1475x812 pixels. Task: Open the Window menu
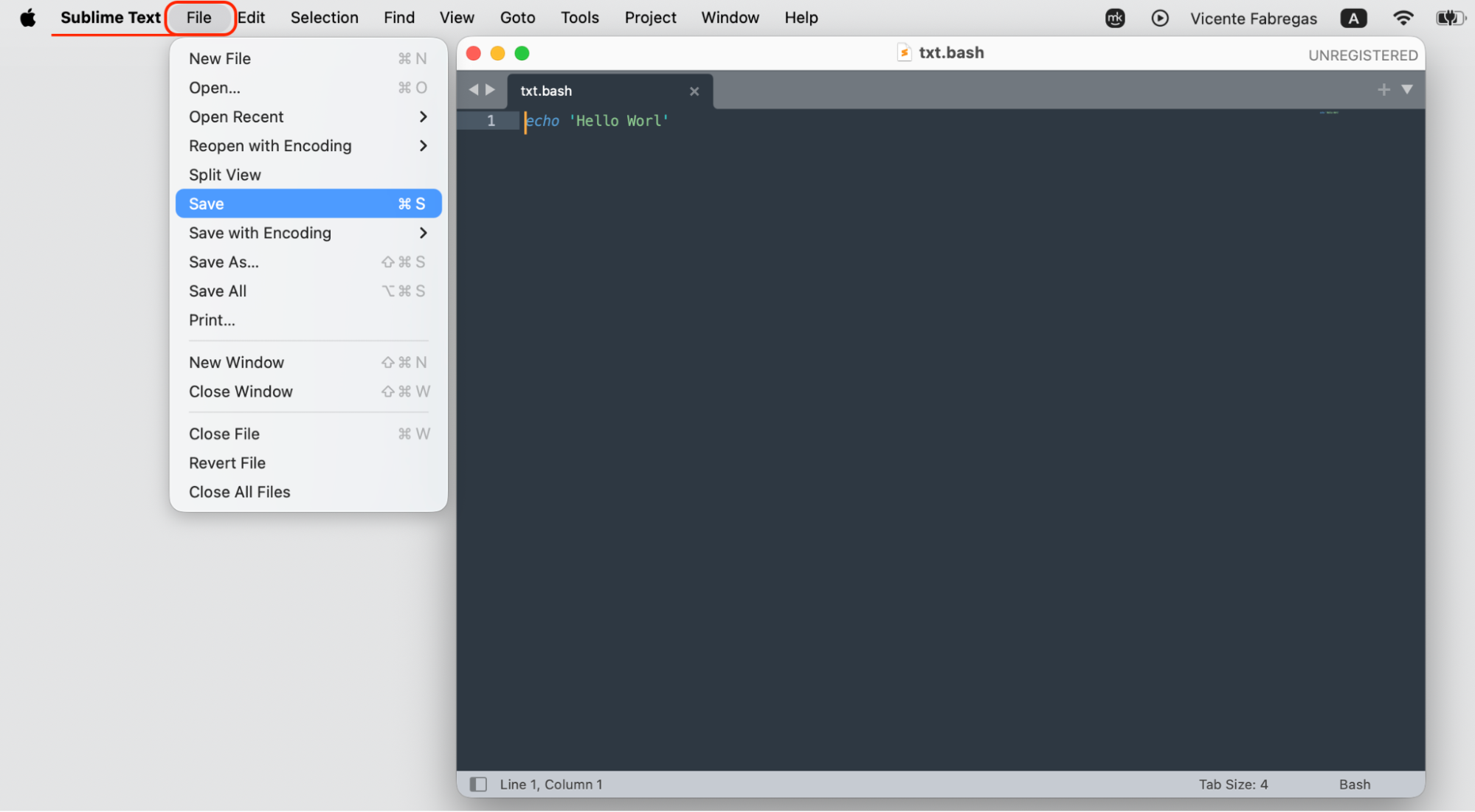[x=730, y=18]
